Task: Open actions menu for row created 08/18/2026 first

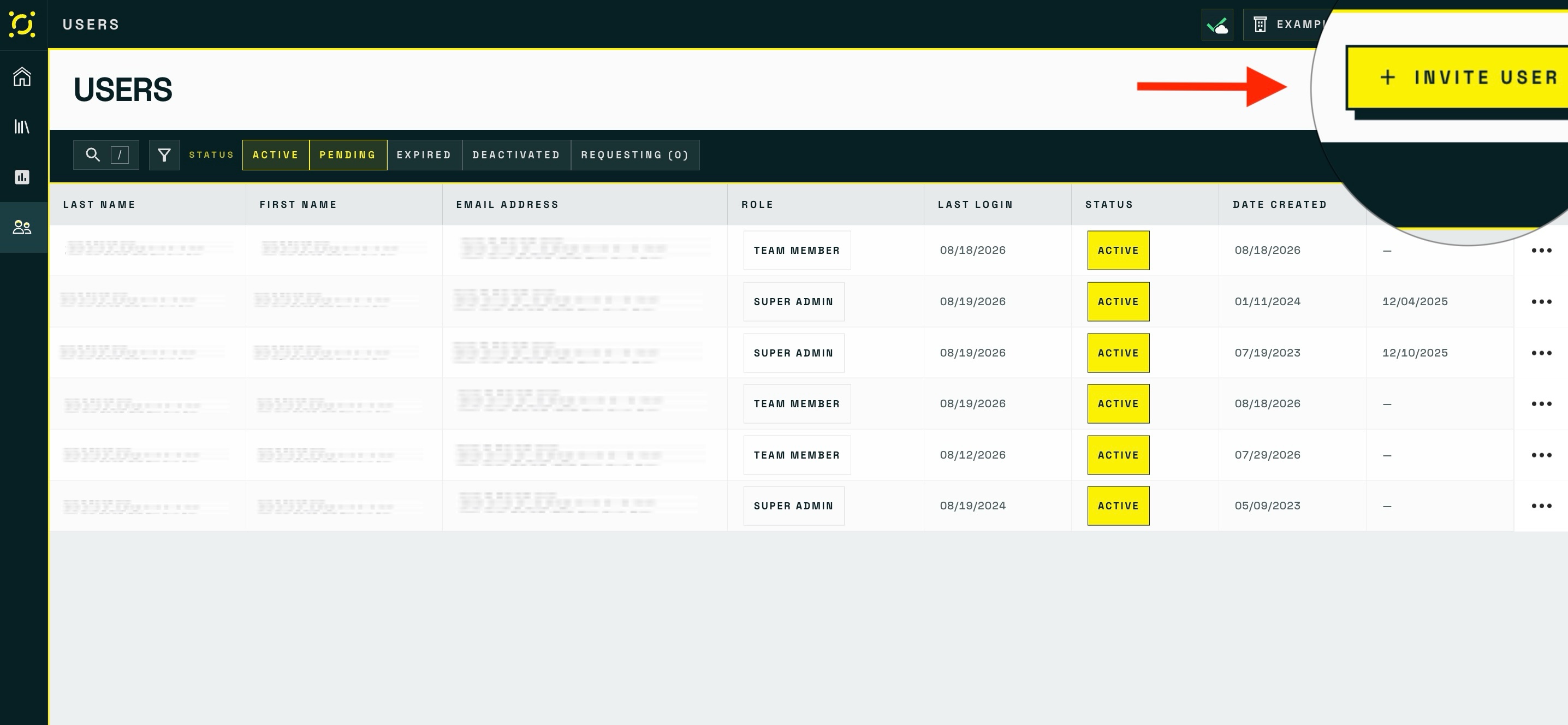Action: (1541, 250)
